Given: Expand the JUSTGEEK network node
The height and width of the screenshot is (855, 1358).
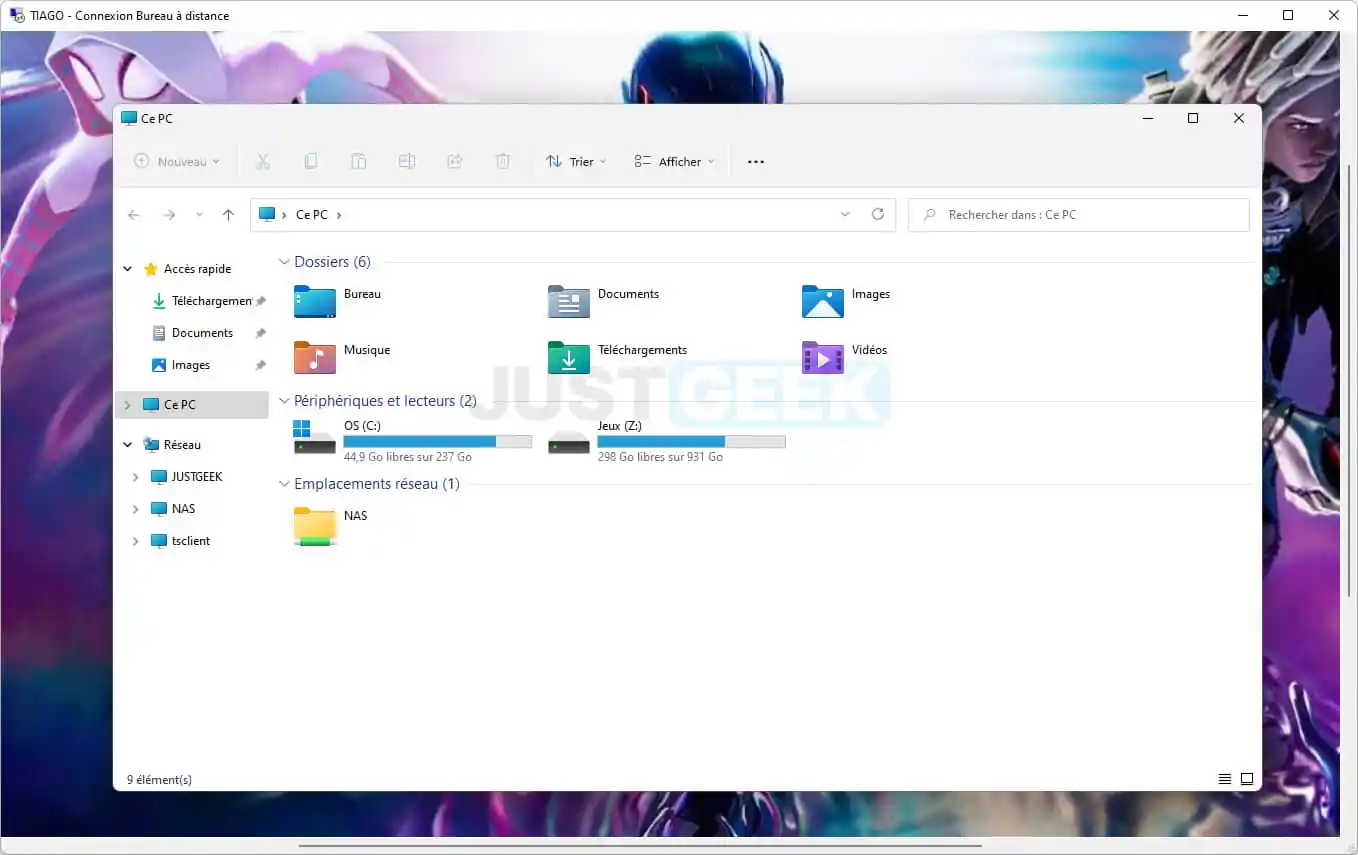Looking at the screenshot, I should (136, 477).
